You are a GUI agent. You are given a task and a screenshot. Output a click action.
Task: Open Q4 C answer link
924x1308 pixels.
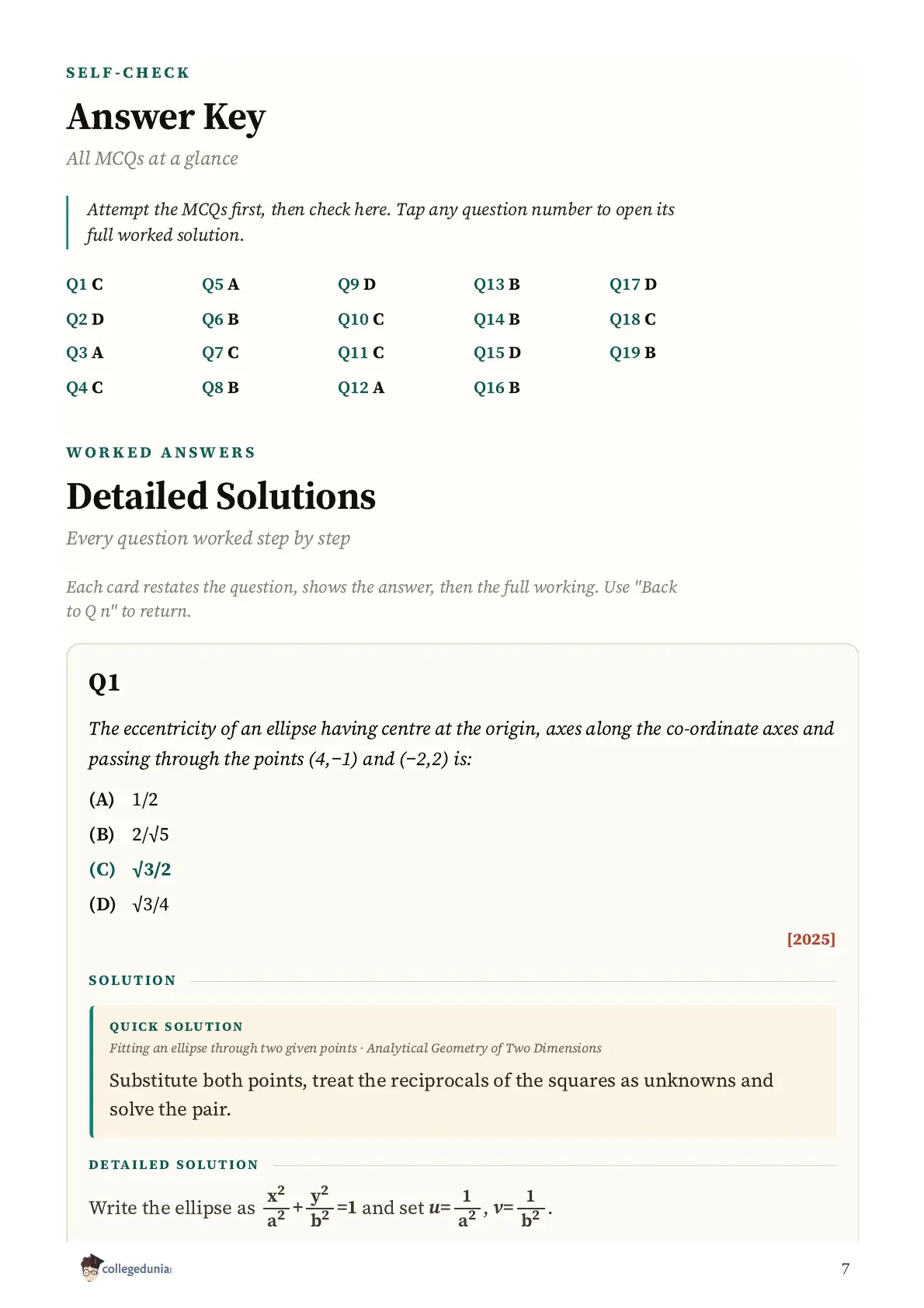[84, 388]
